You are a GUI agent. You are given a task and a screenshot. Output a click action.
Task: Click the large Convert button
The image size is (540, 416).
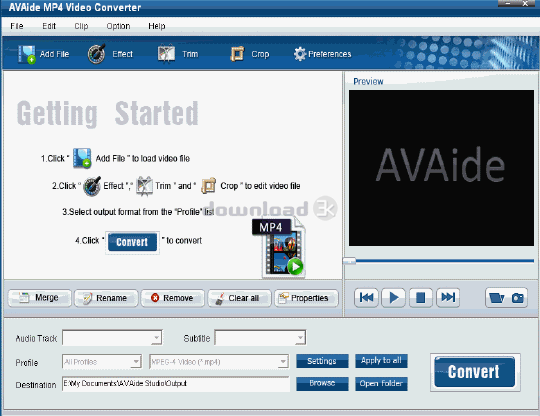click(x=475, y=372)
